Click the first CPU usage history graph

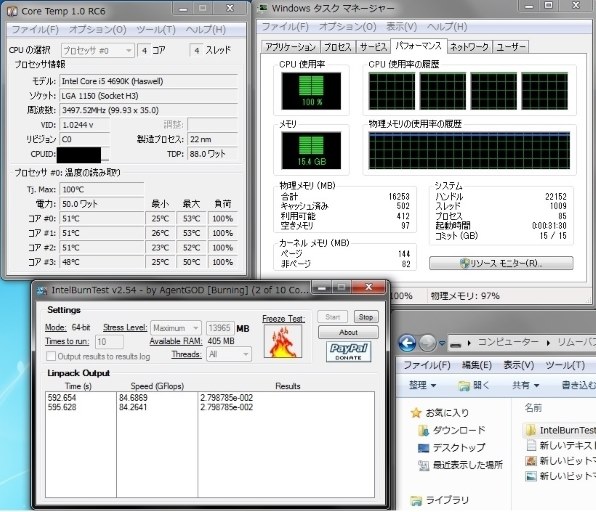click(x=392, y=91)
